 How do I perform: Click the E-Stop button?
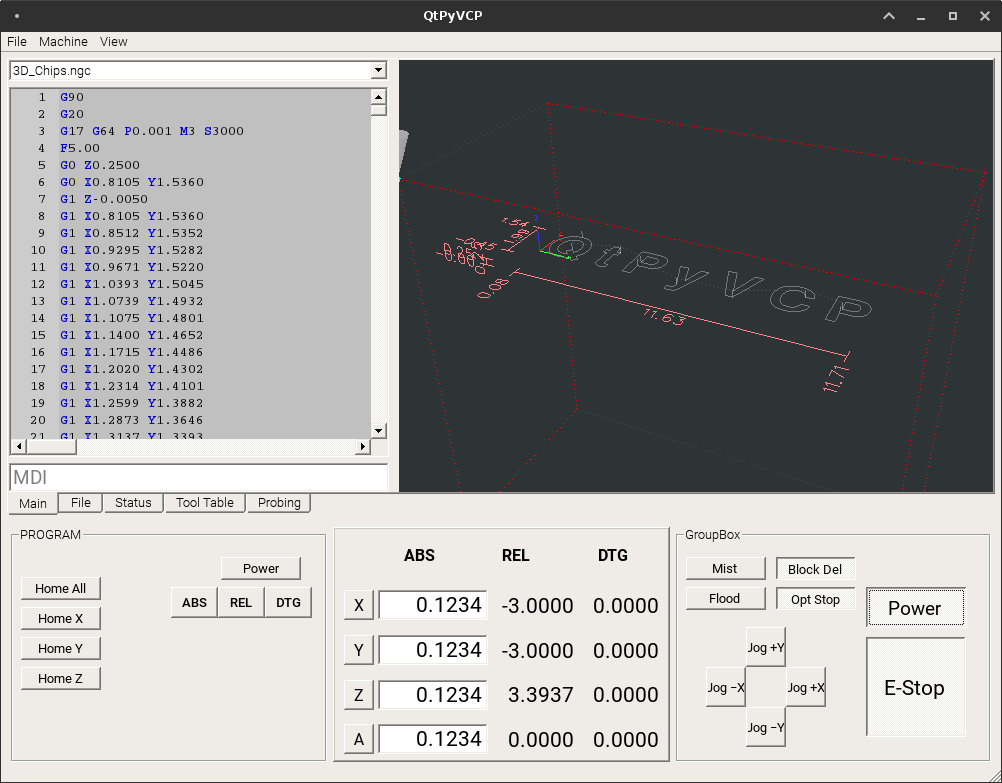click(x=916, y=688)
